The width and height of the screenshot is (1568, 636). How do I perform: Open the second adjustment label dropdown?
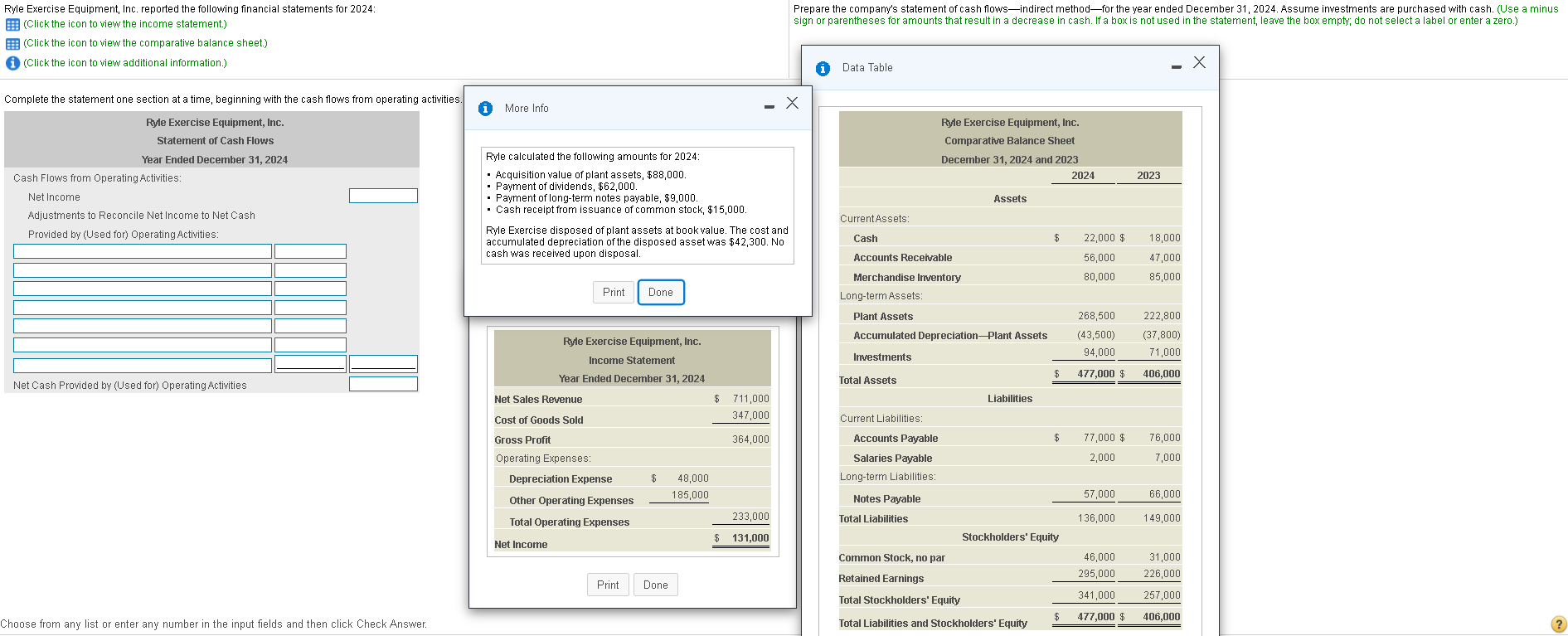click(143, 270)
